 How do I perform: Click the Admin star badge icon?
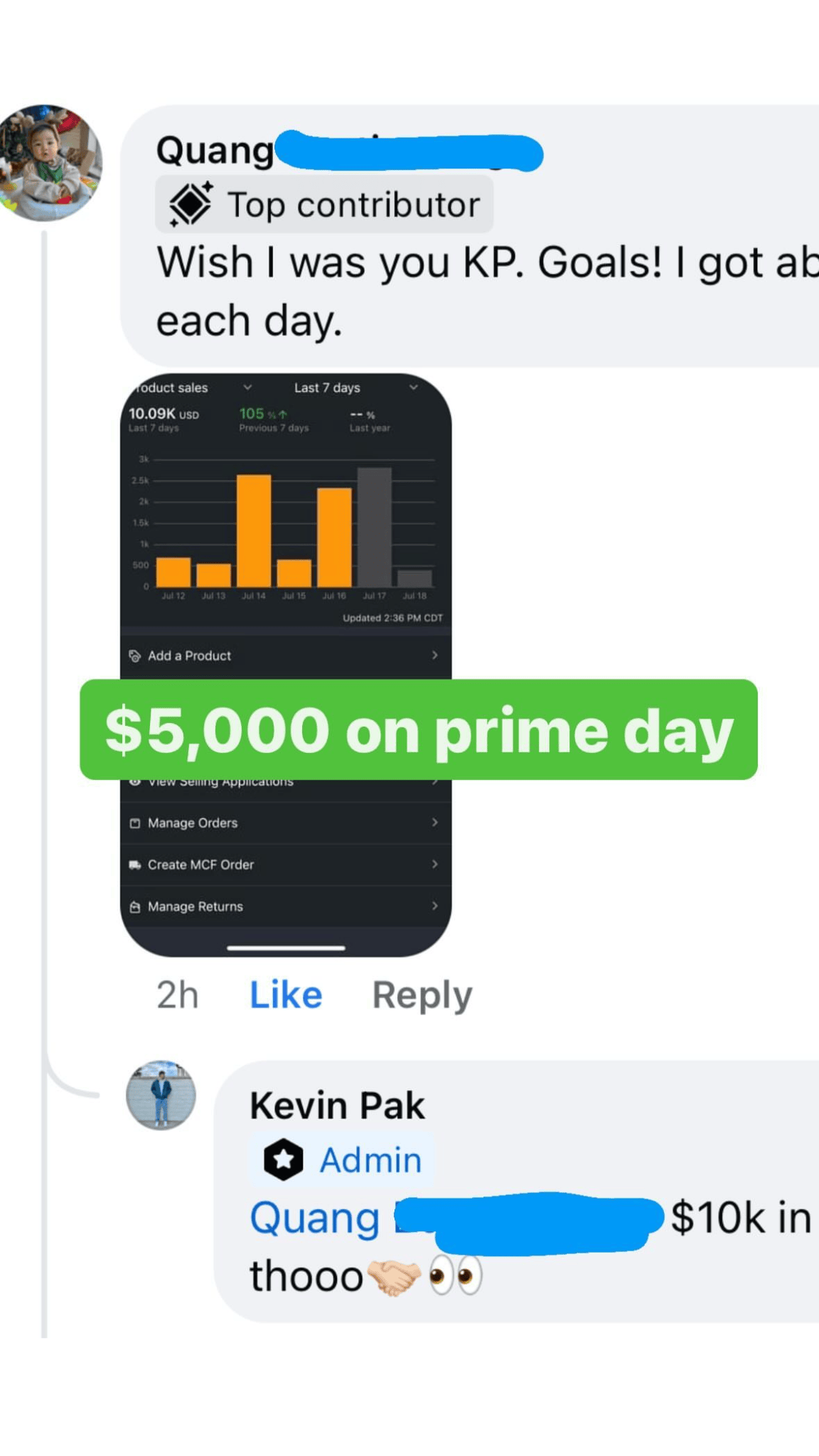click(283, 1160)
